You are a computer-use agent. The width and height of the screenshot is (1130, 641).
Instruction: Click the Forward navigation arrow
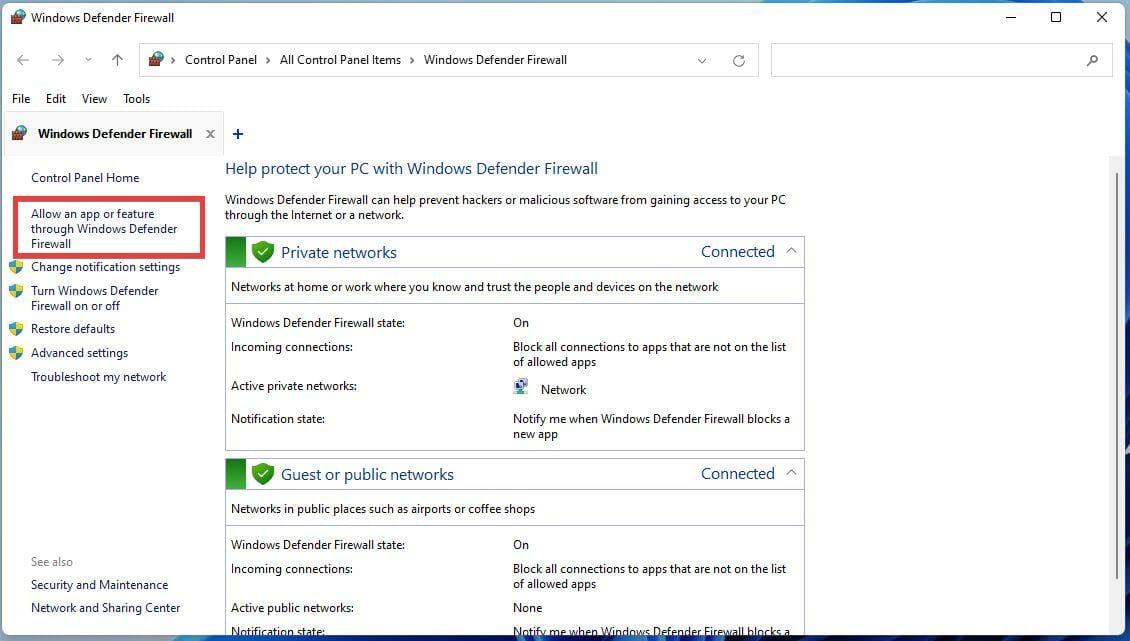tap(58, 60)
